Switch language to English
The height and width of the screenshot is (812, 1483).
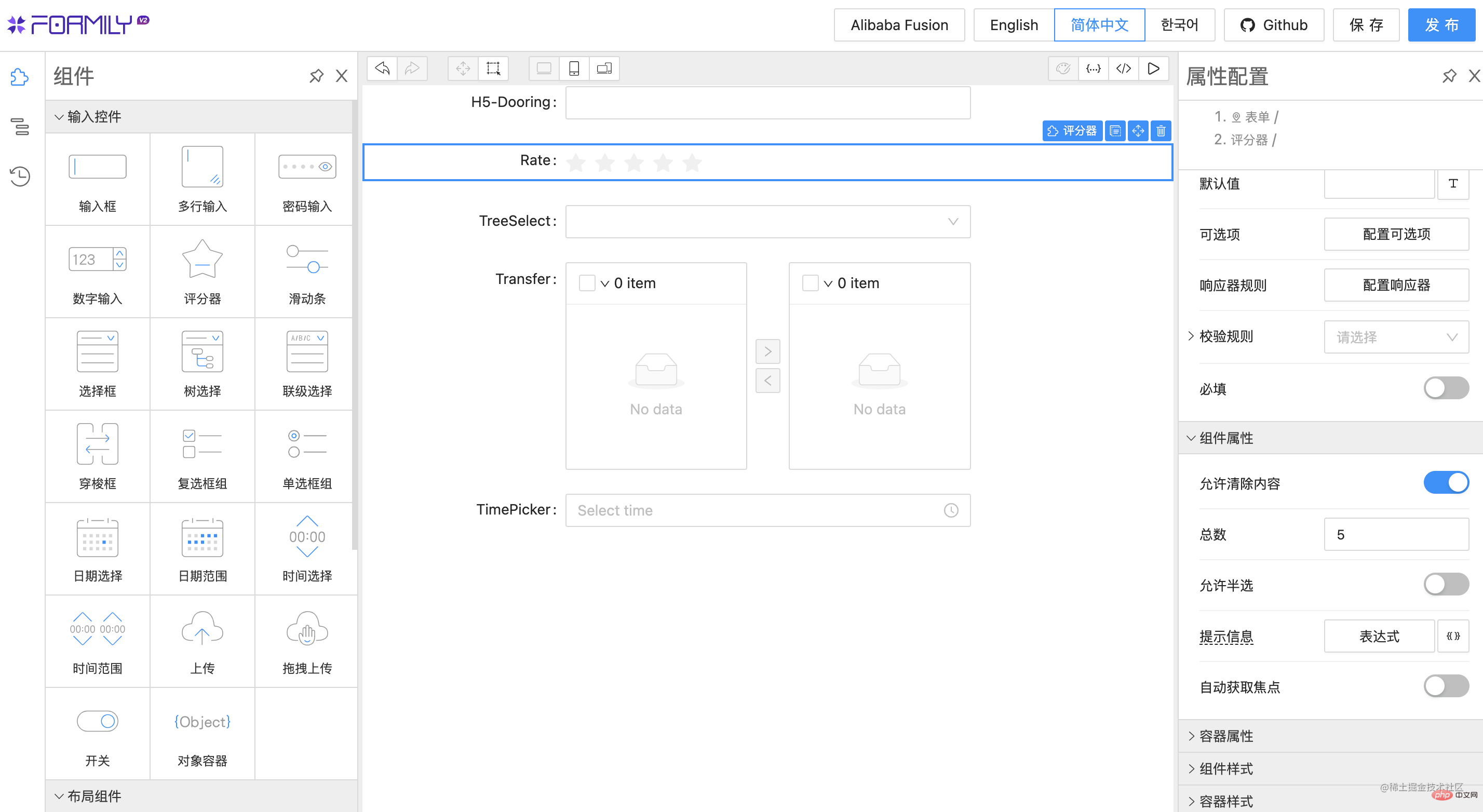(1014, 25)
